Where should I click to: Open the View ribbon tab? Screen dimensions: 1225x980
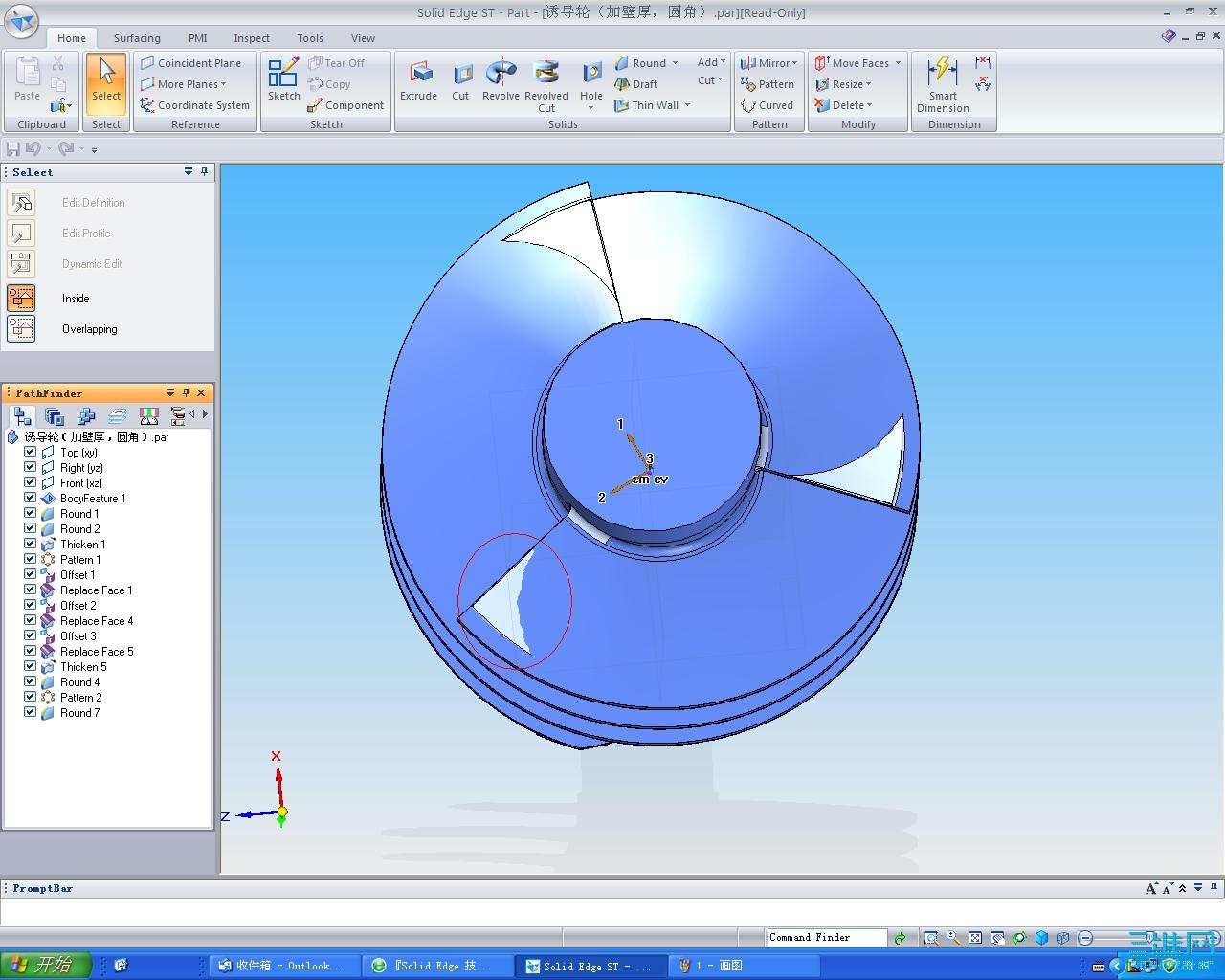(x=363, y=38)
